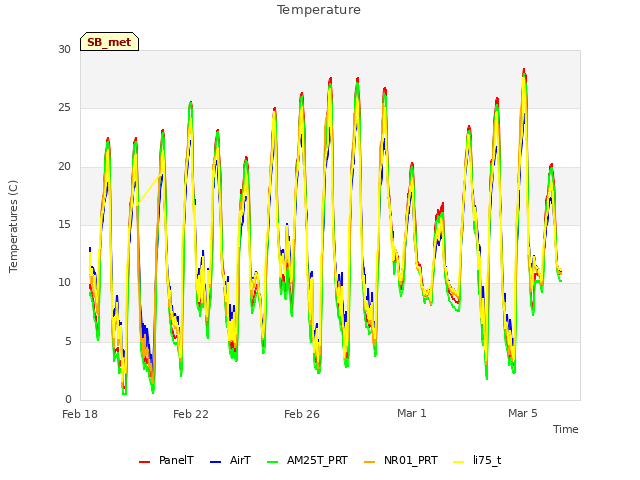Click the yellow li75_t legend swatch
The height and width of the screenshot is (480, 640).
pyautogui.click(x=459, y=462)
